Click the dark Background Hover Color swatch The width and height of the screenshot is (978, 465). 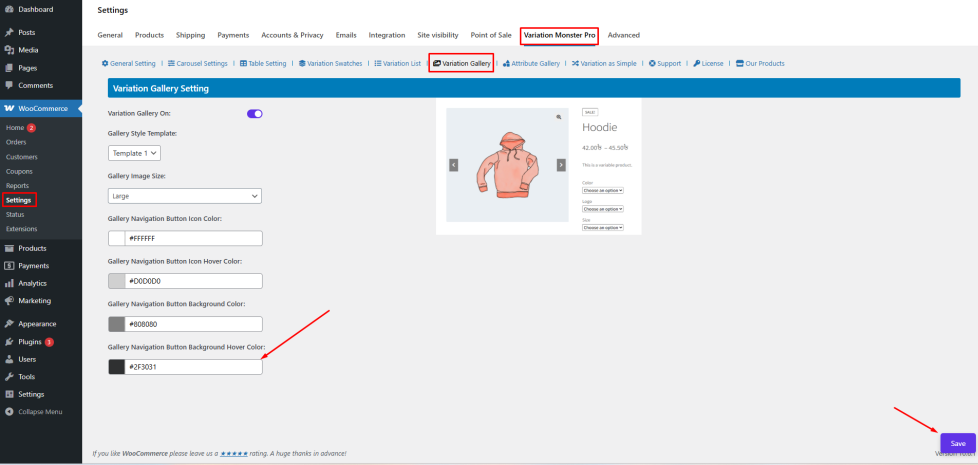coord(117,367)
